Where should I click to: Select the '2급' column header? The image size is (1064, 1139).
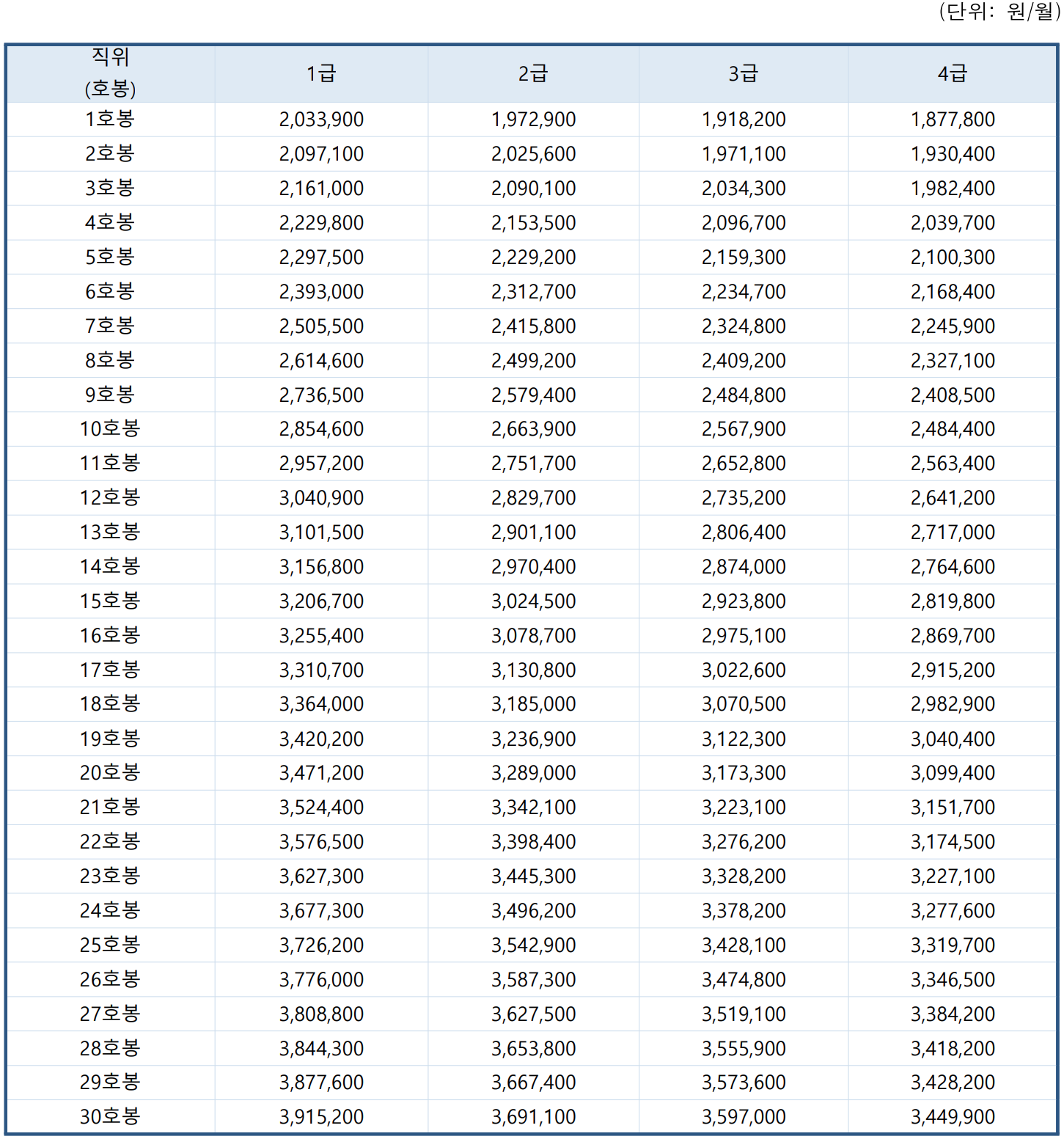pyautogui.click(x=533, y=73)
